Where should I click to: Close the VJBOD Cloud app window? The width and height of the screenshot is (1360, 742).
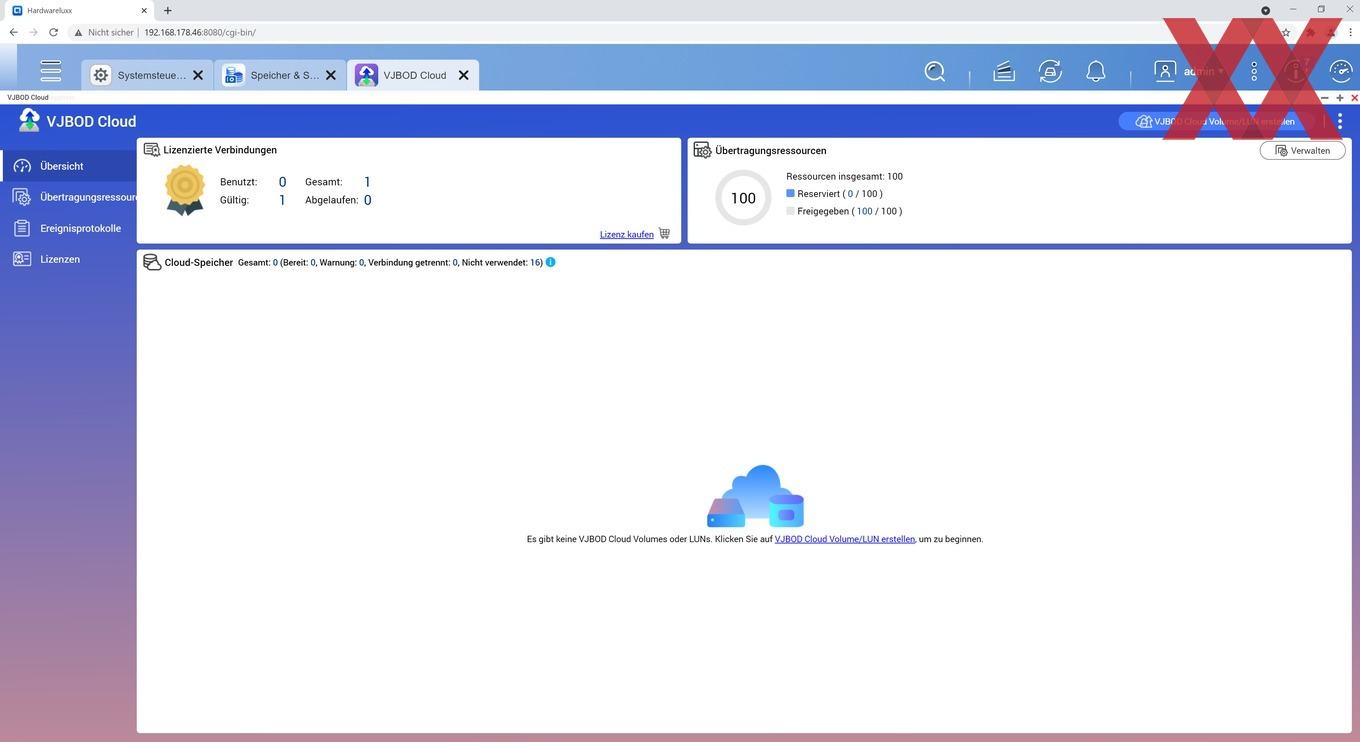(x=1354, y=98)
